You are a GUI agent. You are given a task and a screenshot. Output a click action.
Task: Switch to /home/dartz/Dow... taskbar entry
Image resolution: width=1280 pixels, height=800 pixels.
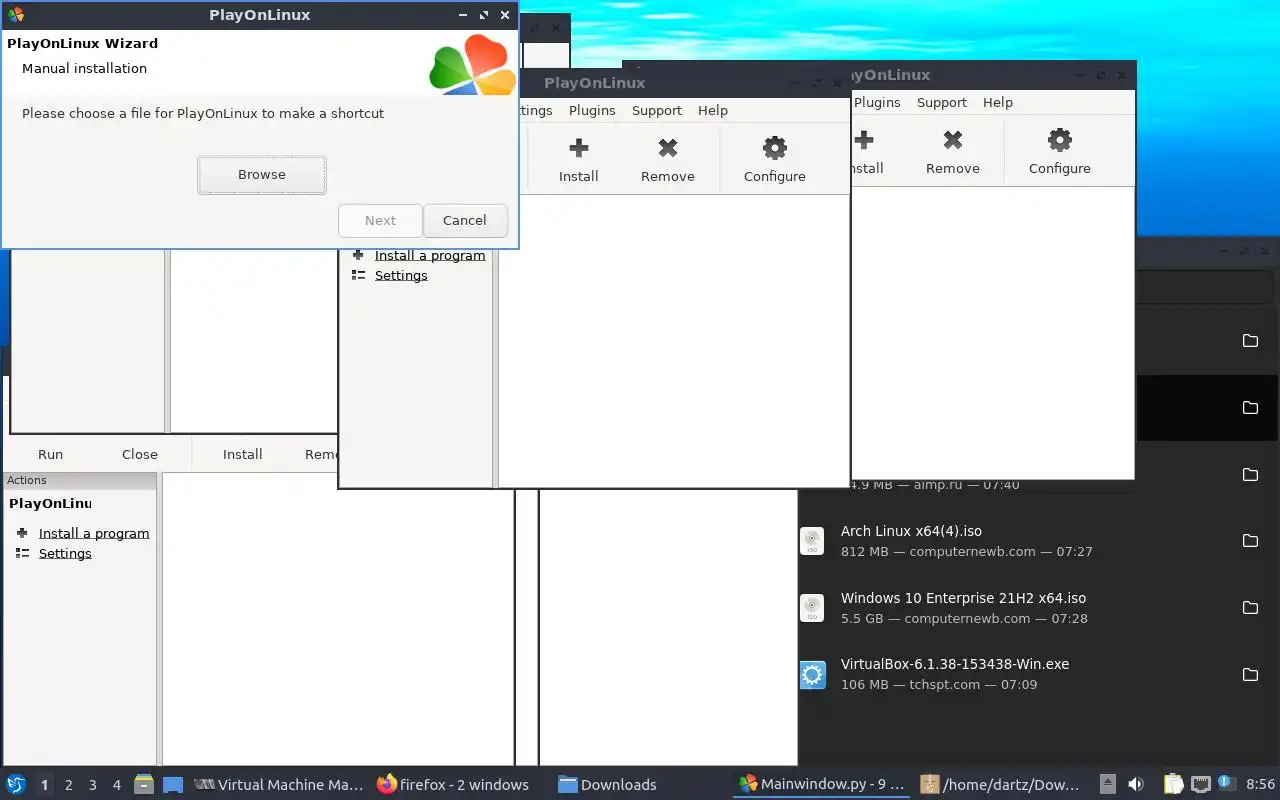999,785
